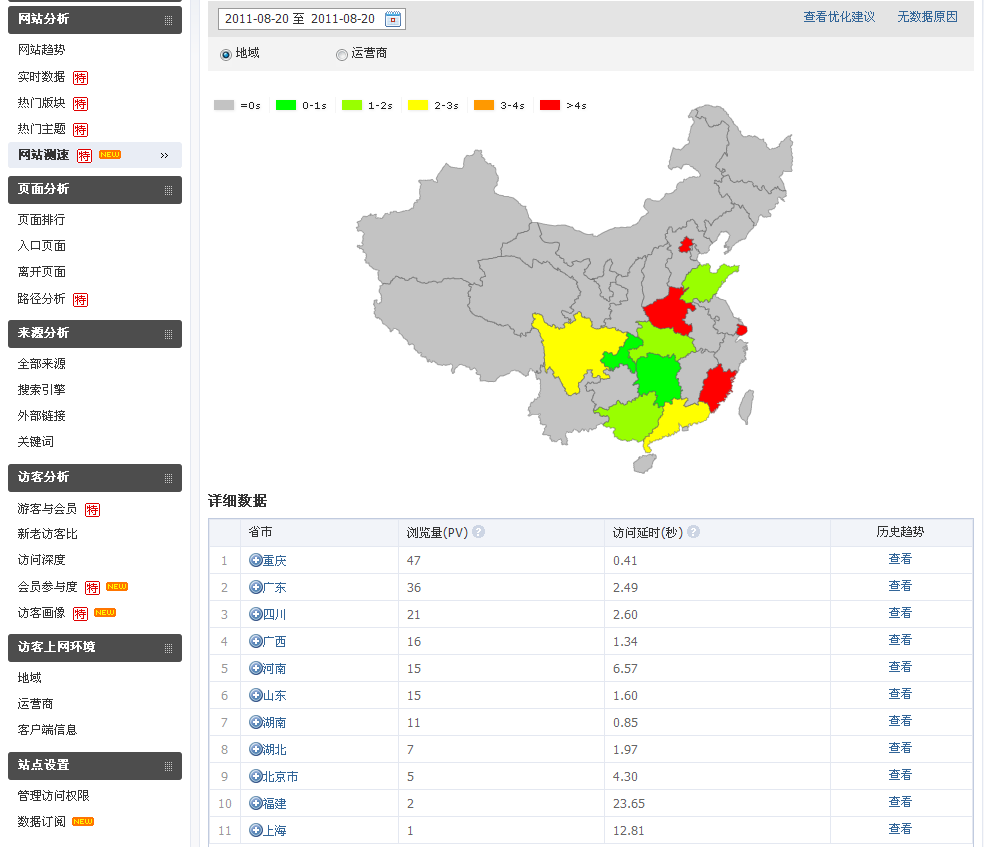The image size is (984, 847).
Task: Select the 地域 radio button
Action: [226, 55]
